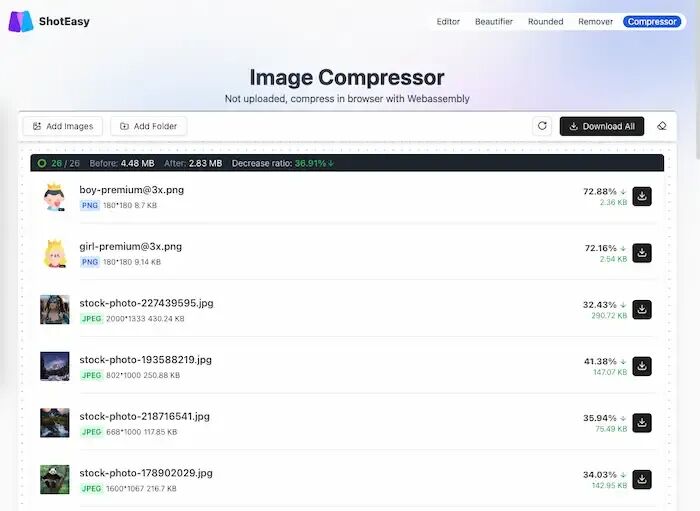Image resolution: width=700 pixels, height=511 pixels.
Task: Click the stock-photo-218716541.jpg file name
Action: click(x=145, y=416)
